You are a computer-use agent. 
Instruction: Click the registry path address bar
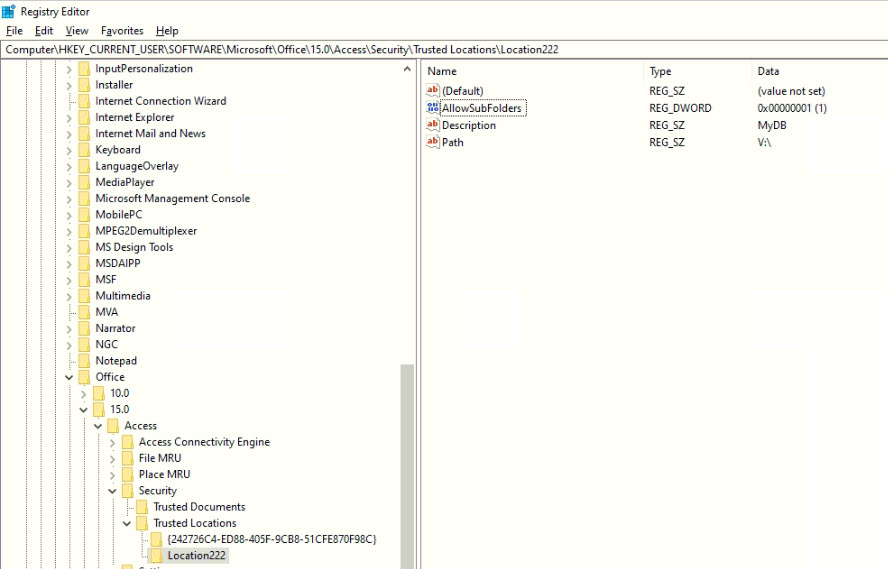444,49
